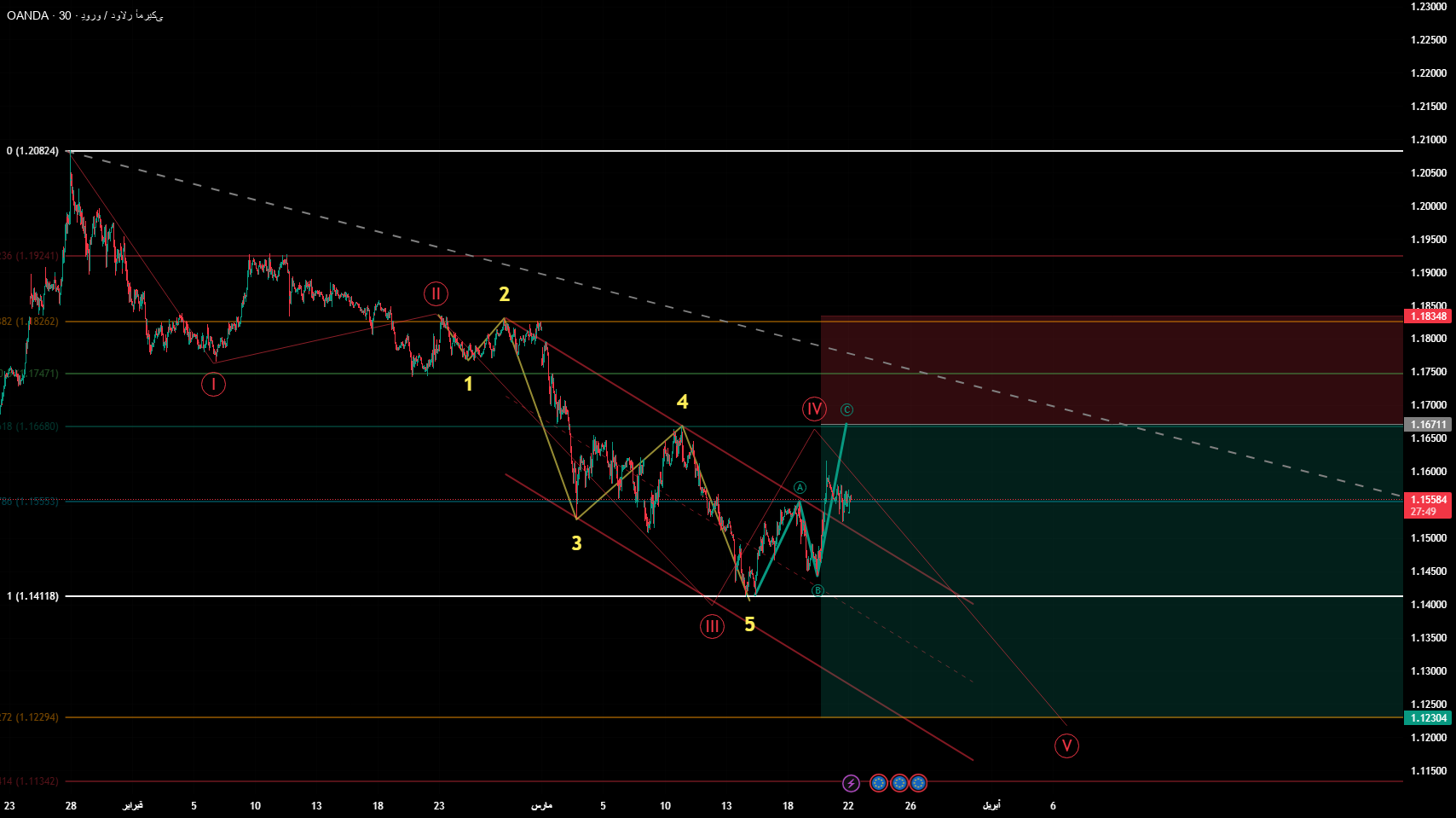Click the circled red wave I label
This screenshot has height=818, width=1456.
coord(213,385)
